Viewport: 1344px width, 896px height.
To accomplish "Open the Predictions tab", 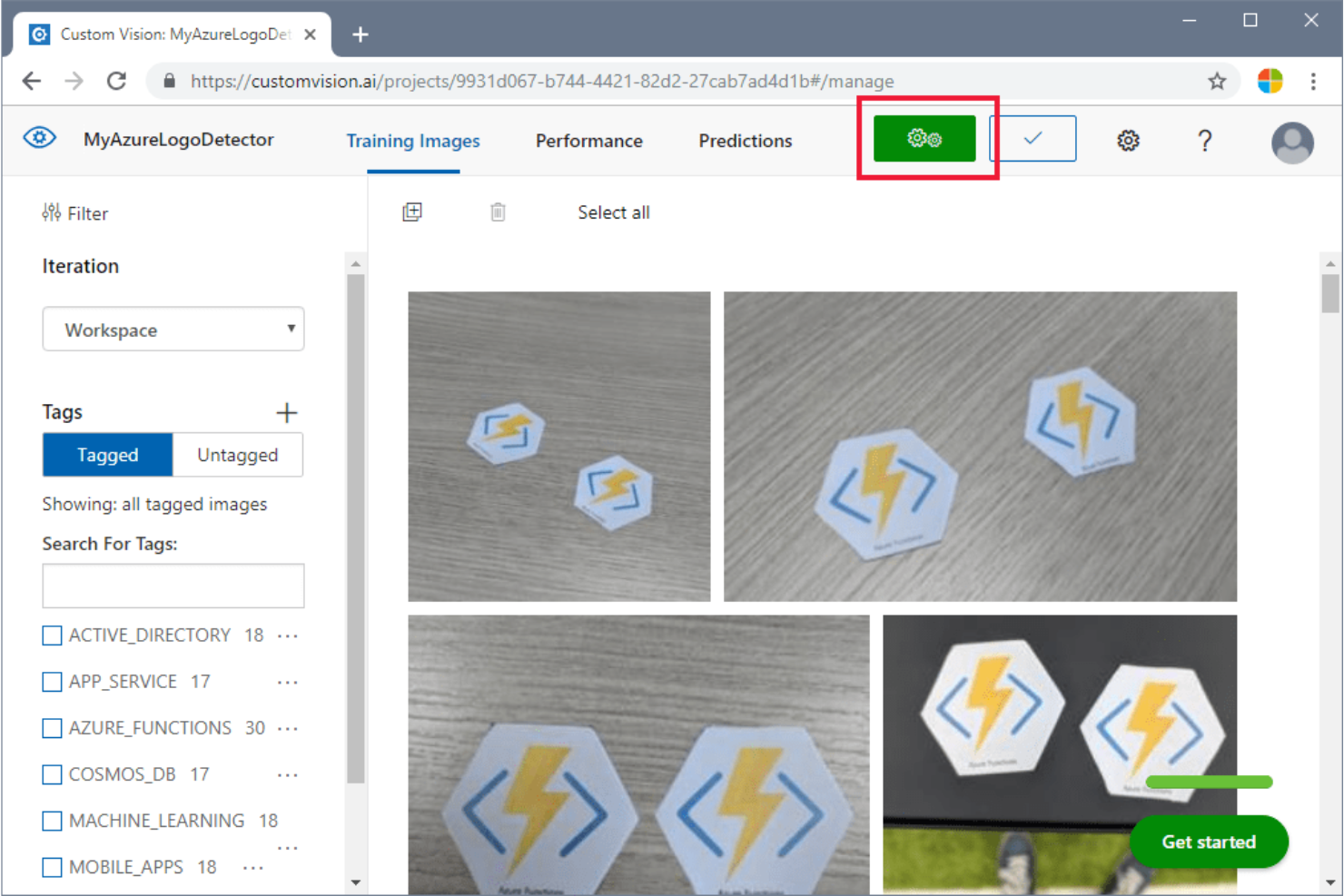I will point(745,141).
